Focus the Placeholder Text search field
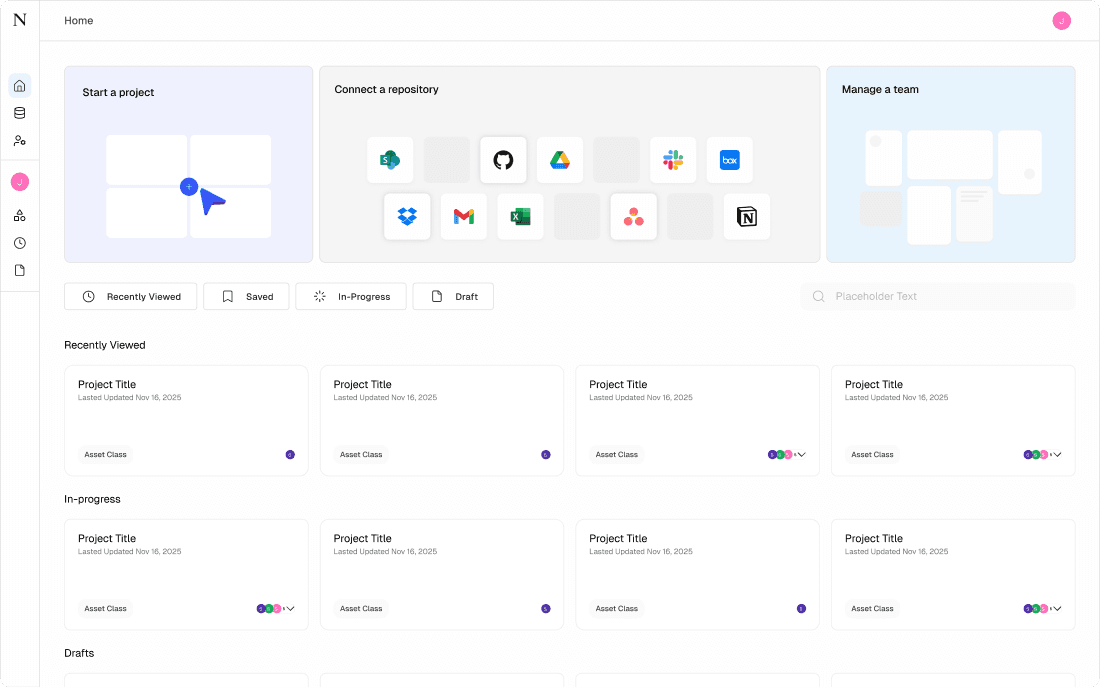This screenshot has width=1100, height=688. coord(938,296)
